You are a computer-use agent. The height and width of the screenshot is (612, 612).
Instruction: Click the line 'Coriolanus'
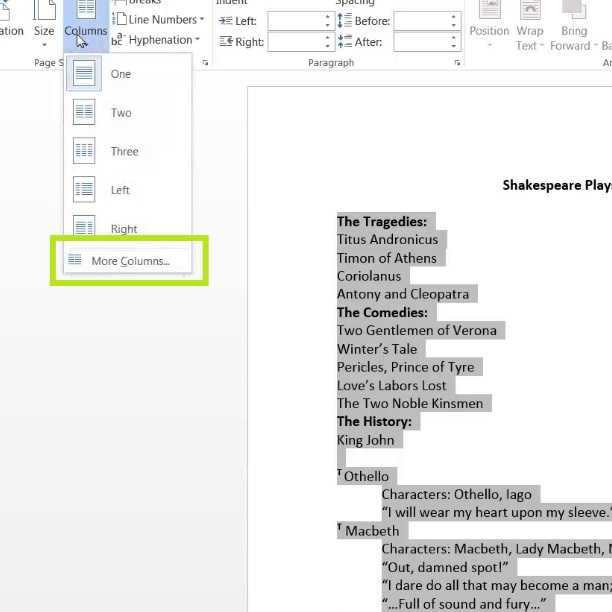(x=369, y=276)
